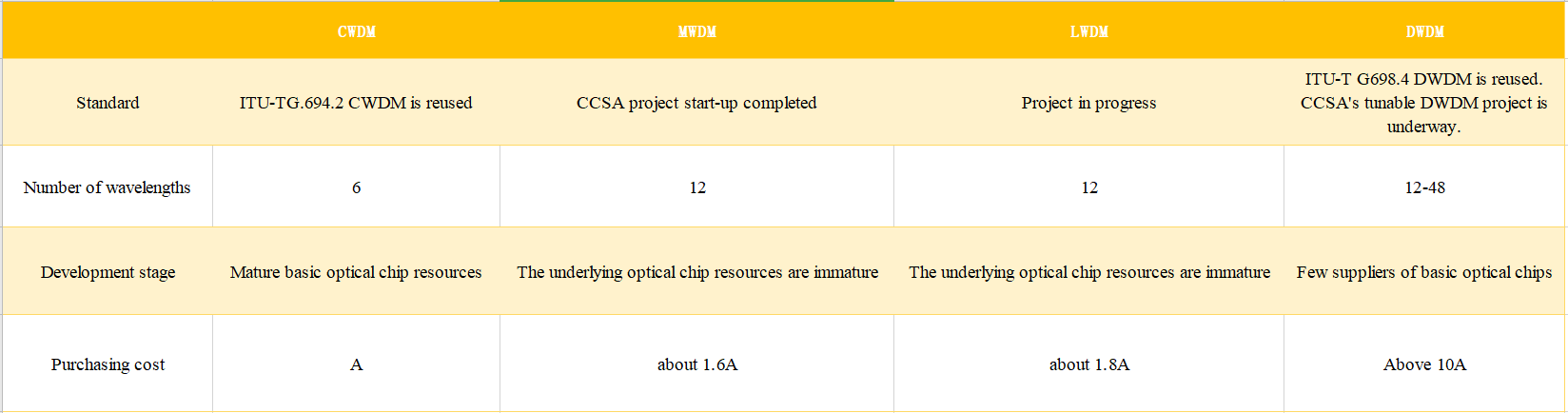
Task: Click the Above 10A cost cell
Action: (x=1424, y=364)
